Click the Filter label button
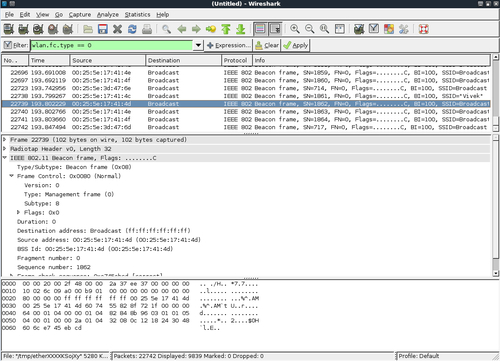 [16, 45]
